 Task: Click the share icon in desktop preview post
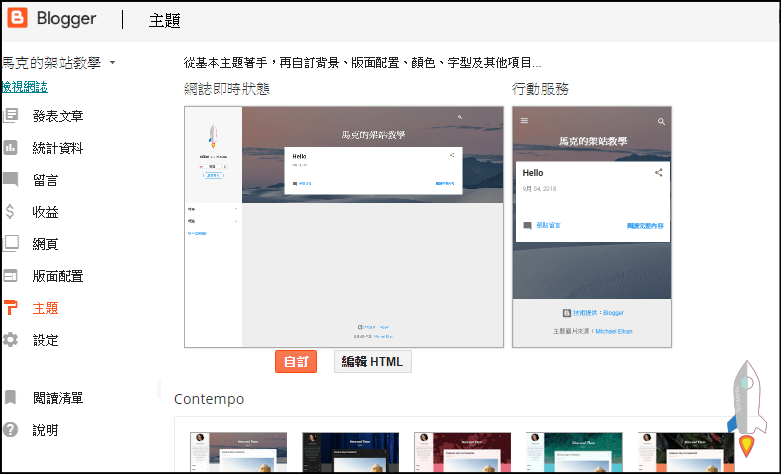click(x=452, y=155)
